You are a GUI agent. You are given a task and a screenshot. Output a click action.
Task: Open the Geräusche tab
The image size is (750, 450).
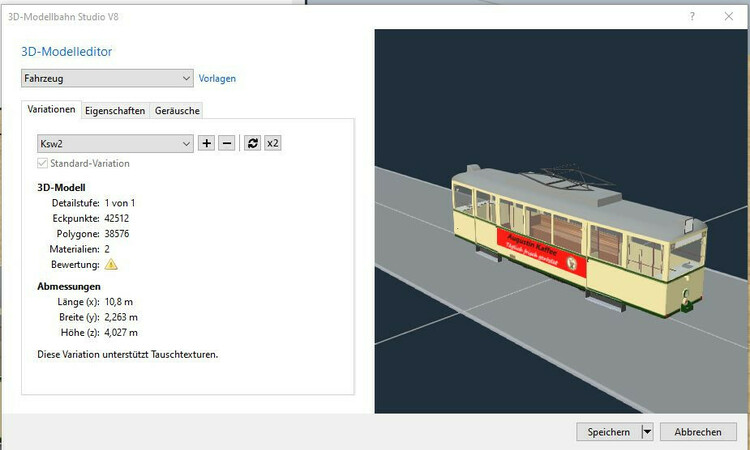point(178,110)
